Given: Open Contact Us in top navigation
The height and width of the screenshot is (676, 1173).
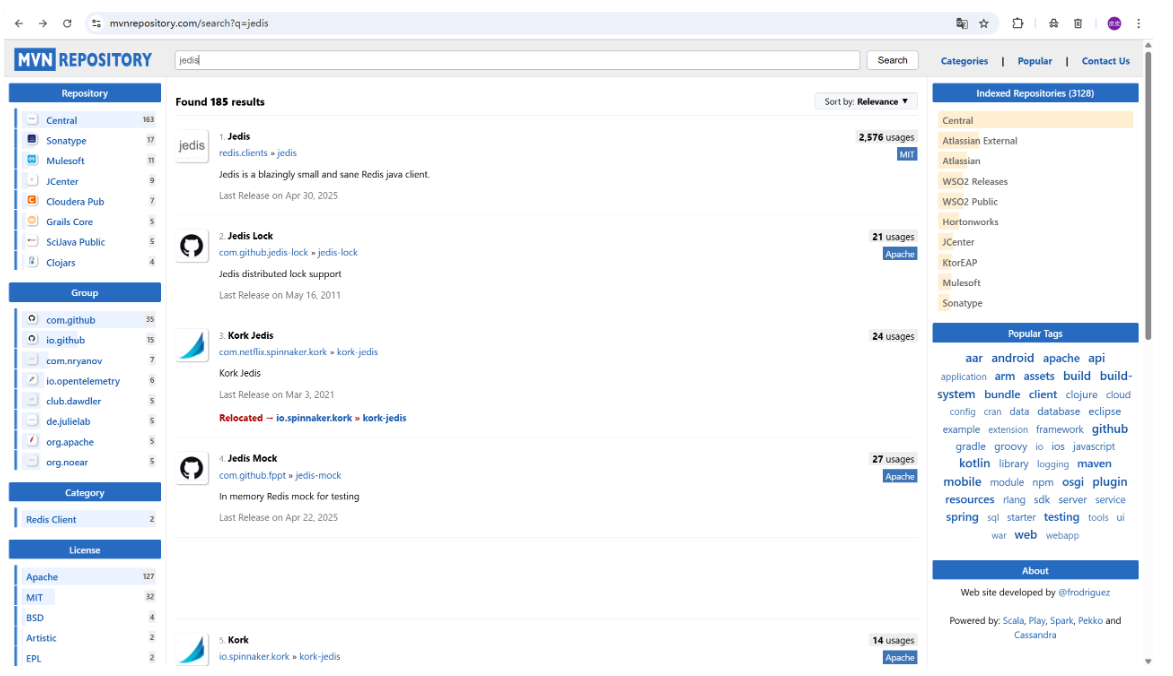Looking at the screenshot, I should tap(1106, 61).
